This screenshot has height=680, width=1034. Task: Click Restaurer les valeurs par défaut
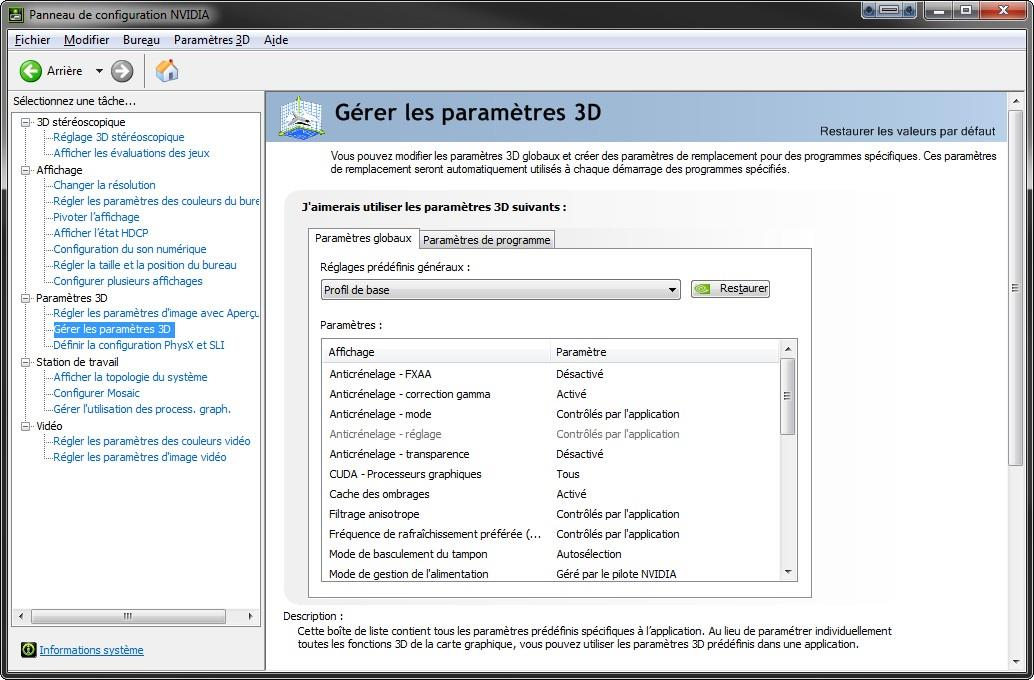coord(907,131)
